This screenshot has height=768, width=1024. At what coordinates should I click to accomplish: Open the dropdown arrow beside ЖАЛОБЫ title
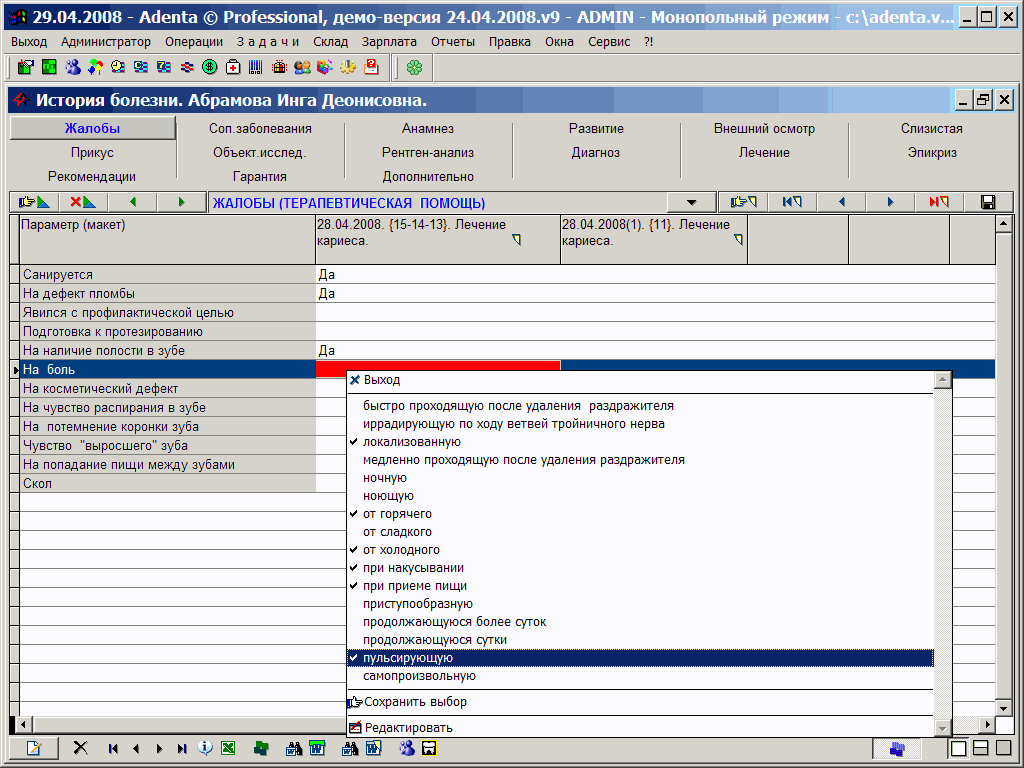coord(692,202)
